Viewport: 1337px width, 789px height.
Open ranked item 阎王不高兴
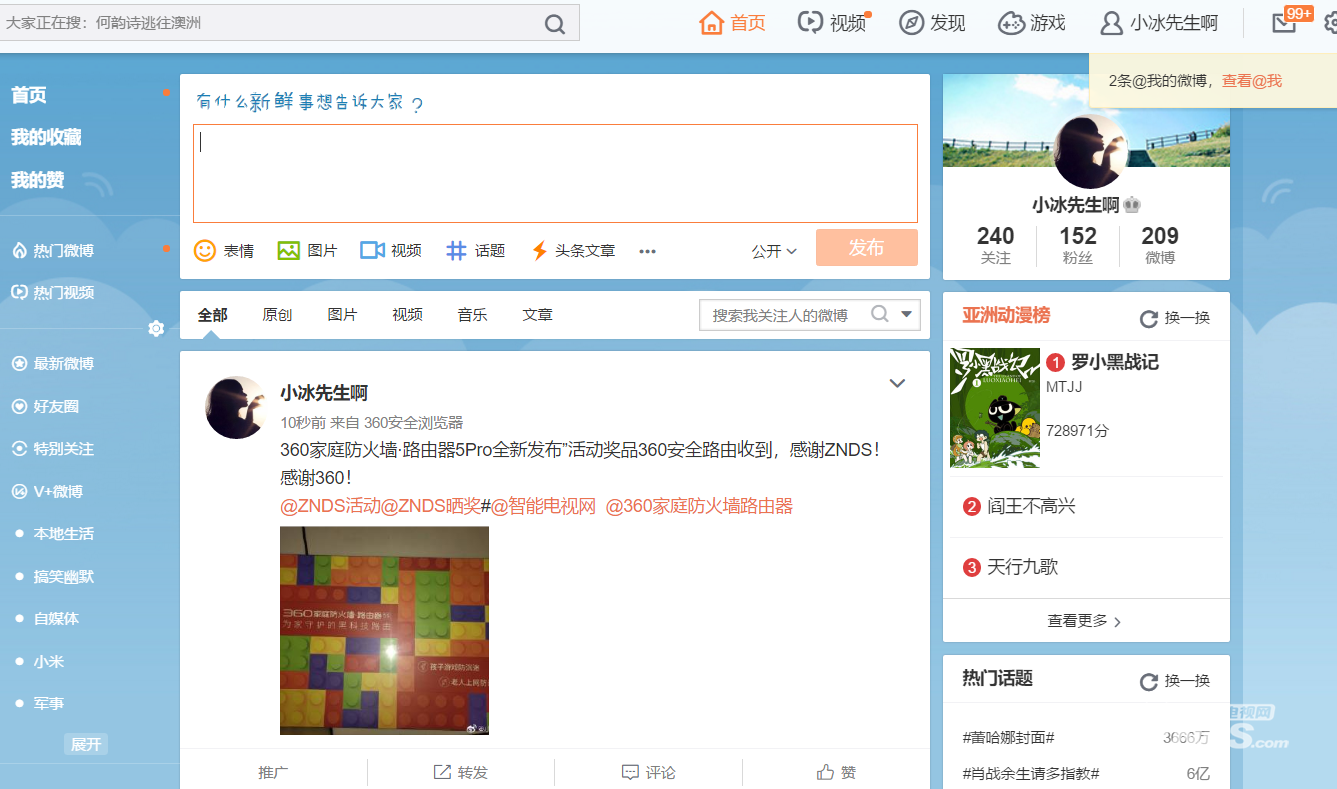(x=1031, y=507)
